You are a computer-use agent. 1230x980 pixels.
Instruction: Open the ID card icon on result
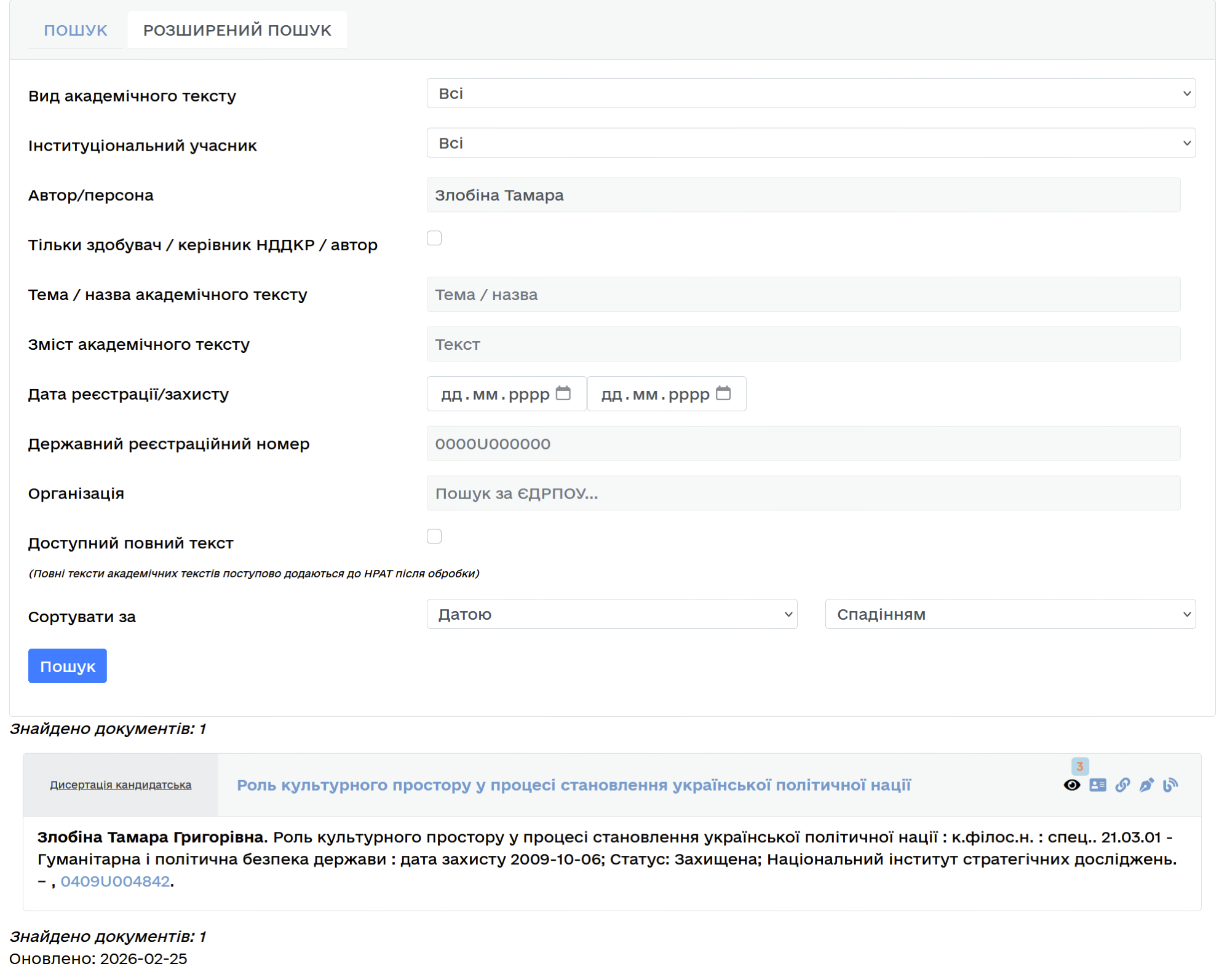pos(1097,784)
